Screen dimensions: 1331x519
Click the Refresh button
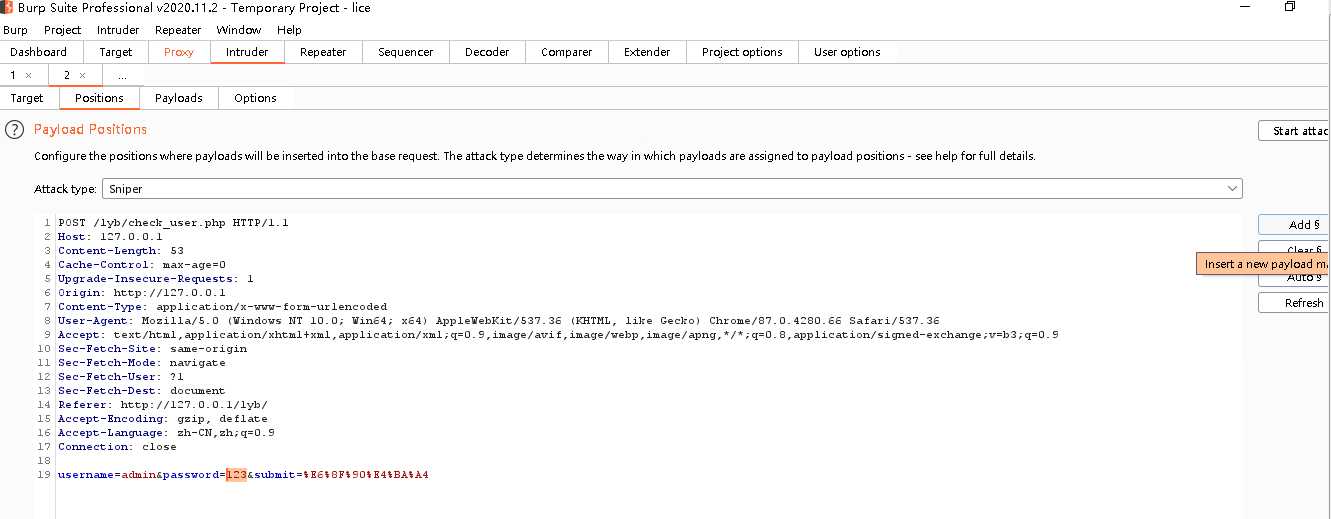(1294, 303)
